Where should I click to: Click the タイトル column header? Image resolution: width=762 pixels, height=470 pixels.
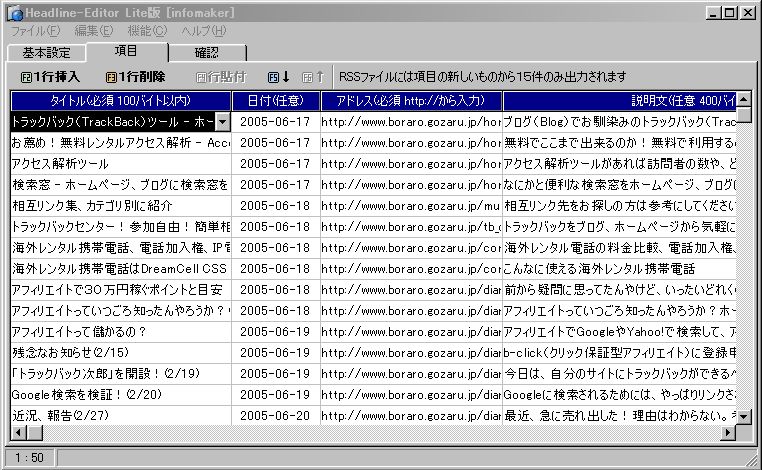pos(120,101)
